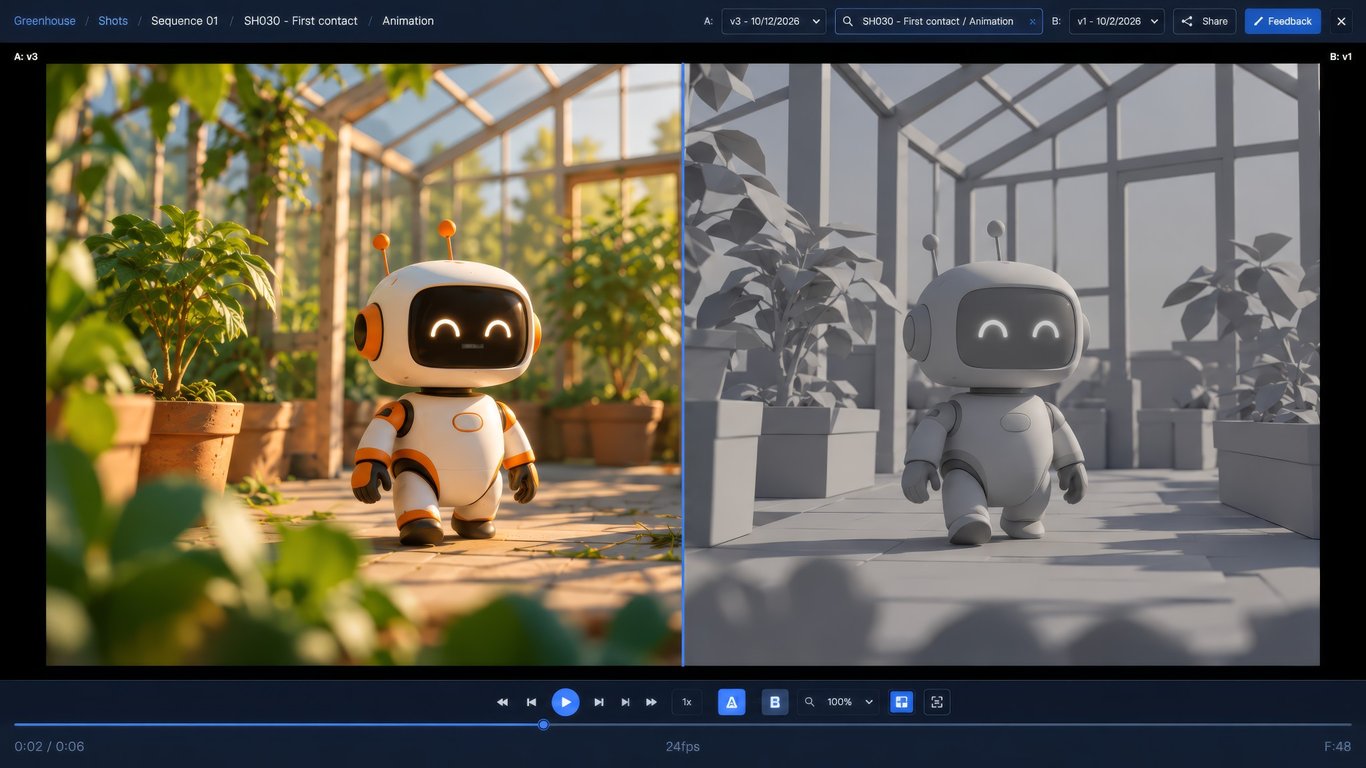1366x768 pixels.
Task: Open the version A v3 - 10/12/2026 dropdown
Action: coord(774,21)
